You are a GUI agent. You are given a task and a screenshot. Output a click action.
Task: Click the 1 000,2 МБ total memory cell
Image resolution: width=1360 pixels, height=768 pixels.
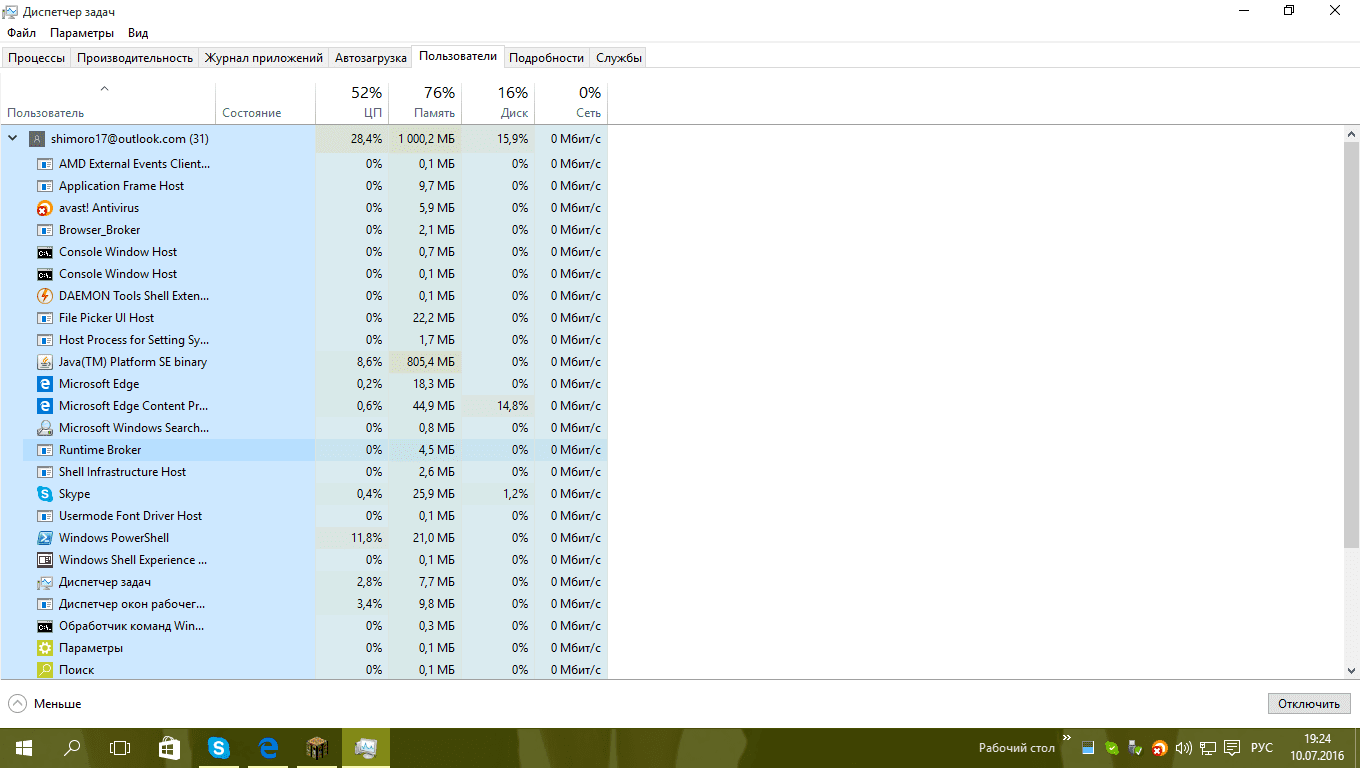coord(426,139)
